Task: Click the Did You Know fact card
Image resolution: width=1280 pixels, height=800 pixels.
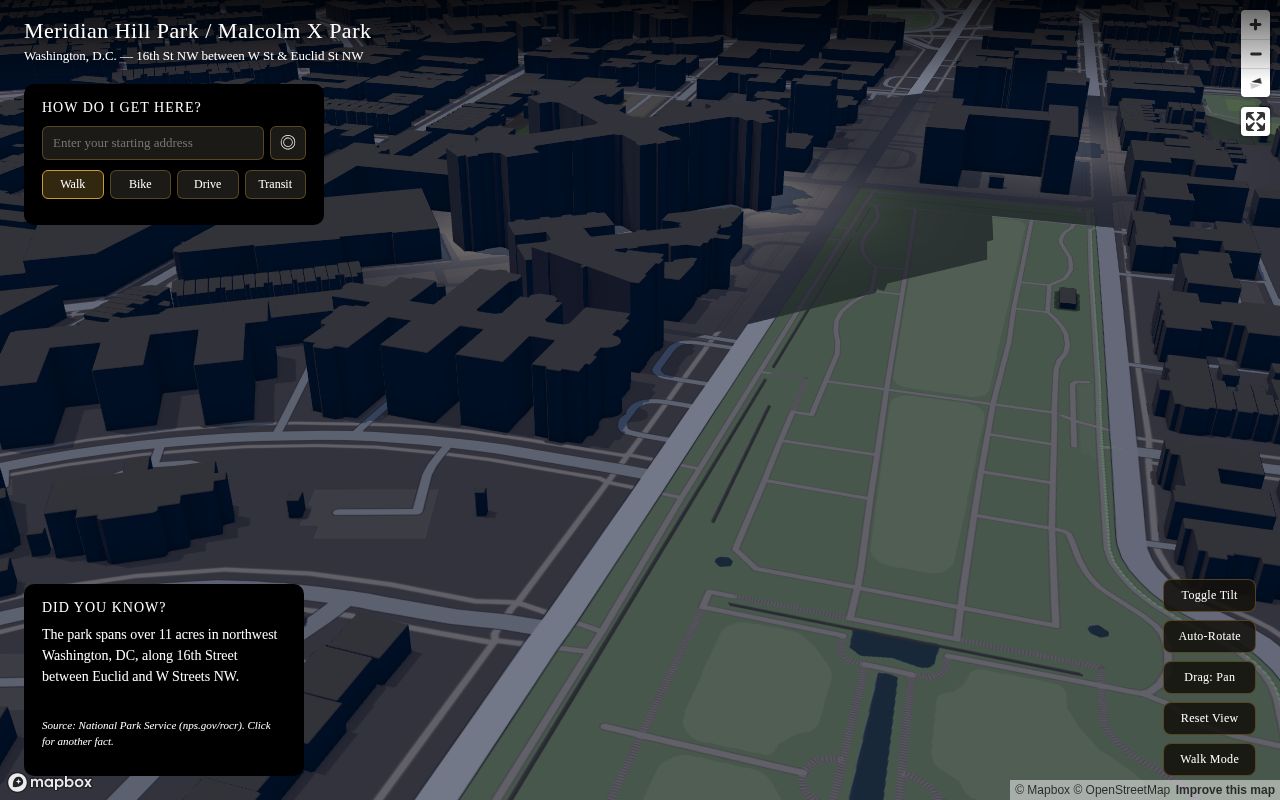Action: 164,680
